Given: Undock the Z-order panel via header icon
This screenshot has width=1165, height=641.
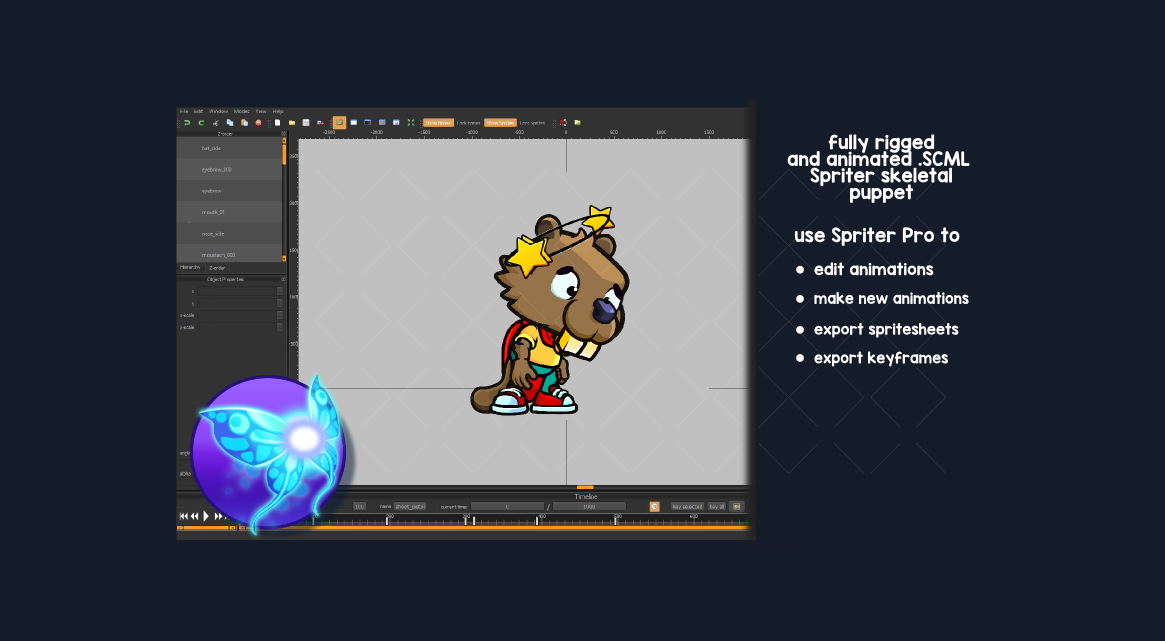Looking at the screenshot, I should (x=283, y=134).
